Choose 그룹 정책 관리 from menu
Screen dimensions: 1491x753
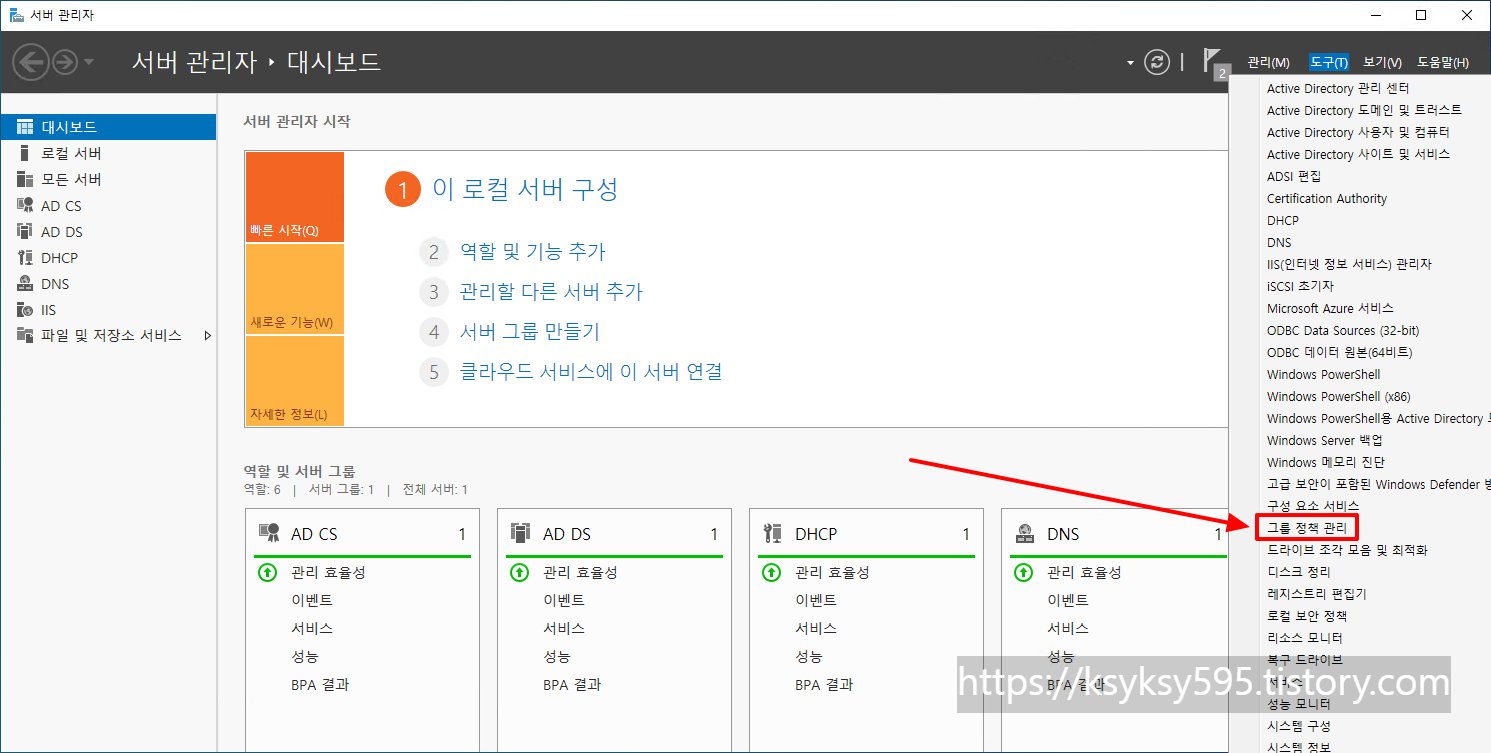(x=1307, y=527)
